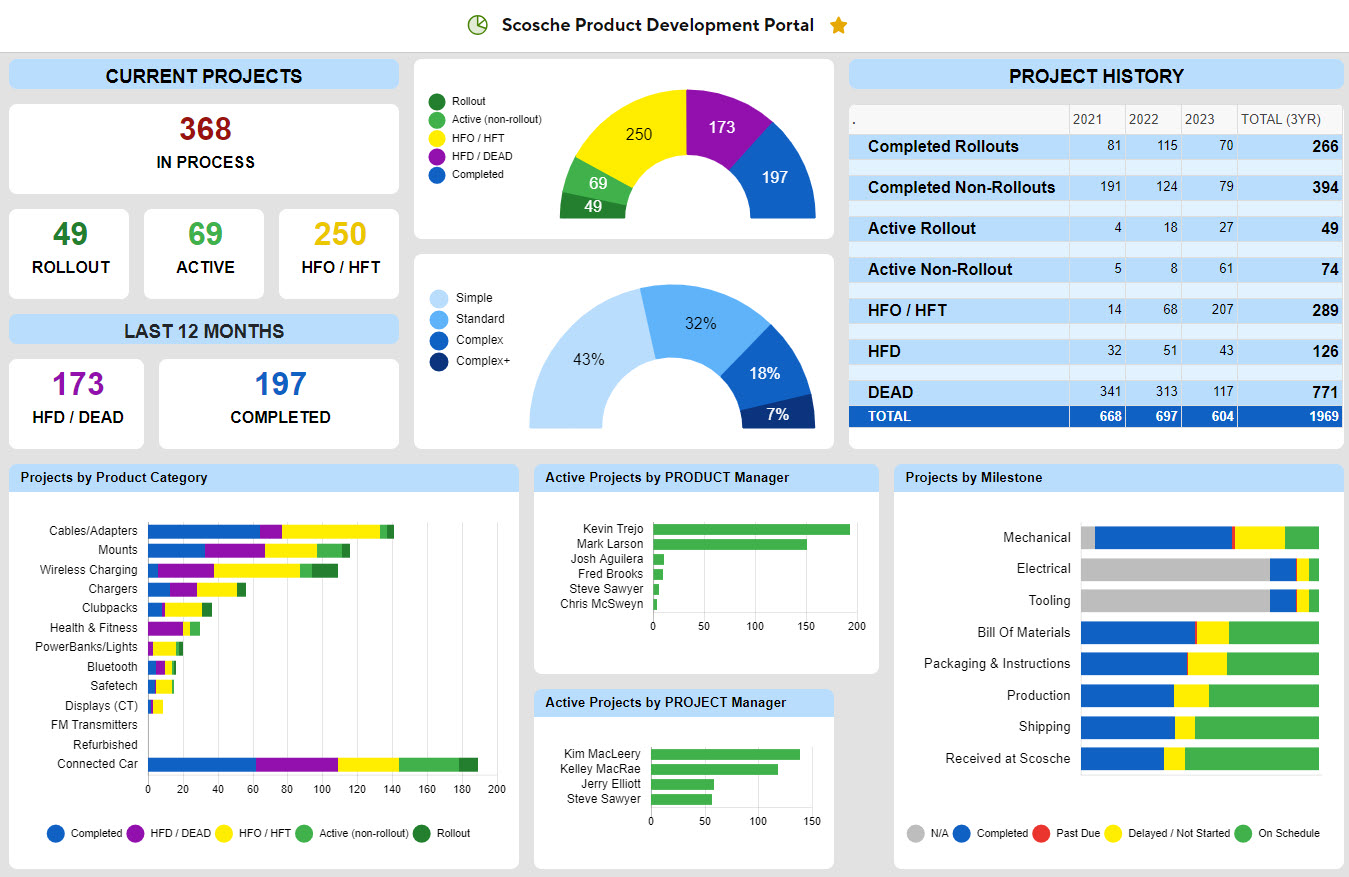Select the blue 197 gauge segment
1349x877 pixels.
[777, 176]
